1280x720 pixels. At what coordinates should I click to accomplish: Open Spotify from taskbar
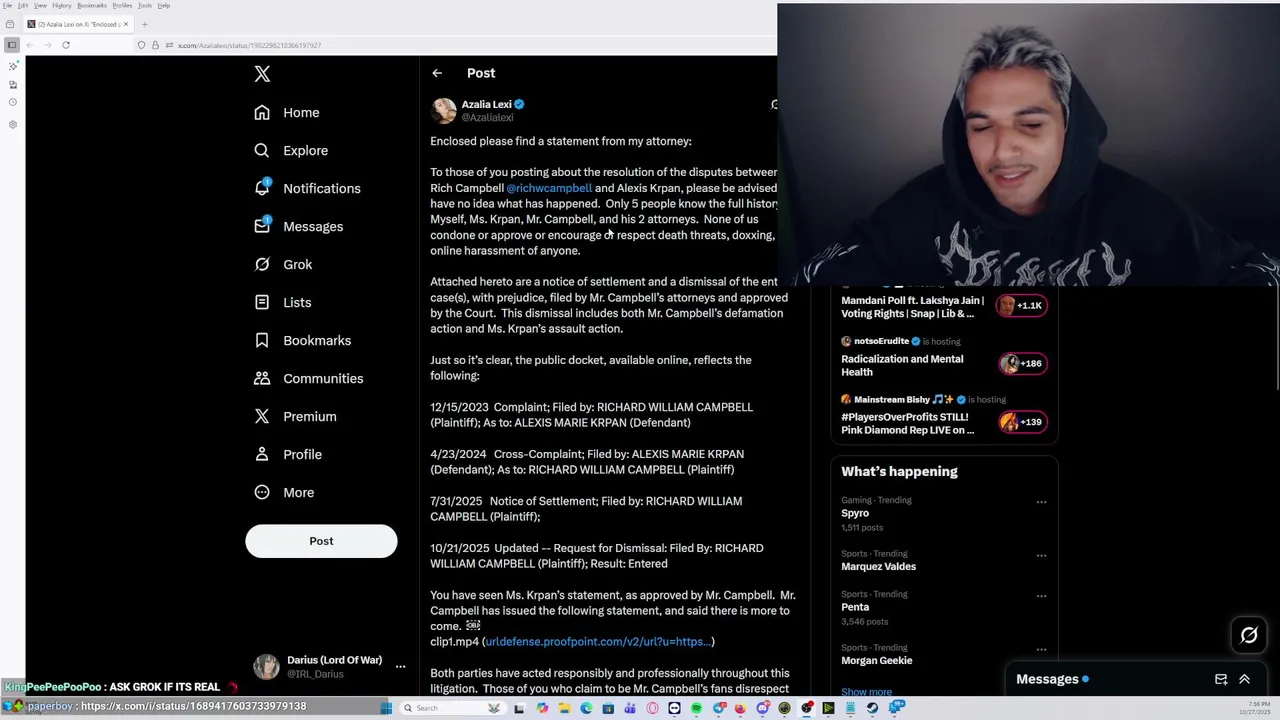pos(696,708)
